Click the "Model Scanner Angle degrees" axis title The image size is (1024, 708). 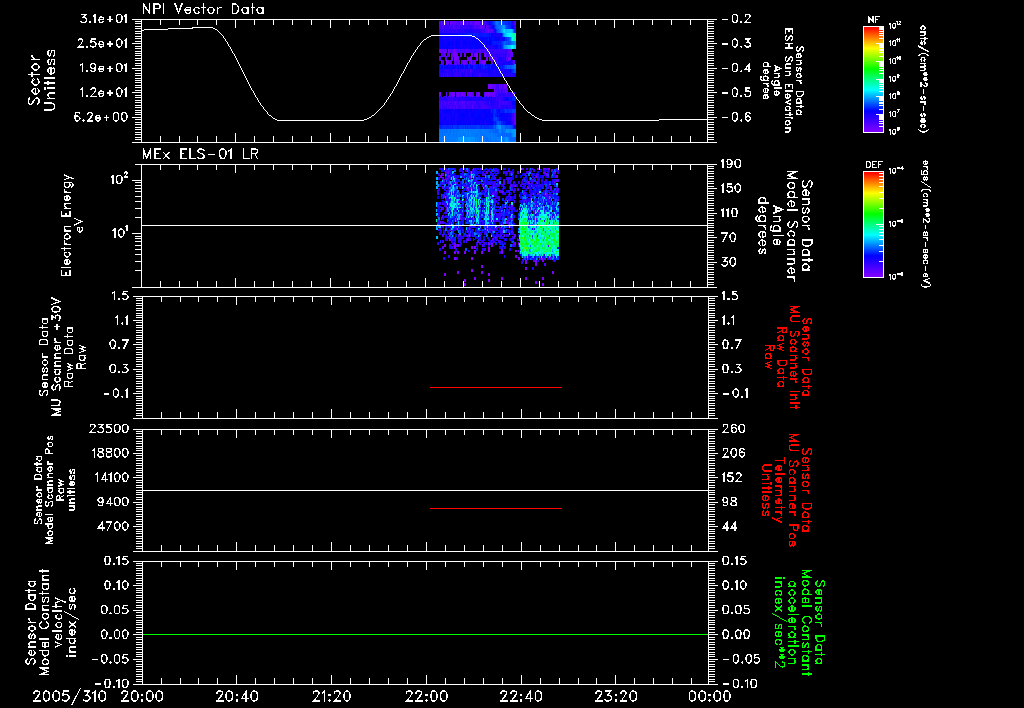784,226
